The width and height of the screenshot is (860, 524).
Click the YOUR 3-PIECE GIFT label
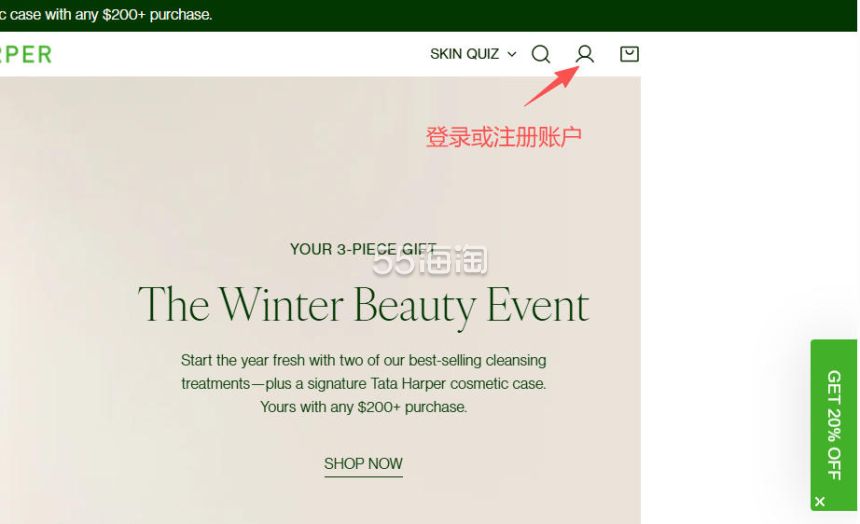pos(363,249)
